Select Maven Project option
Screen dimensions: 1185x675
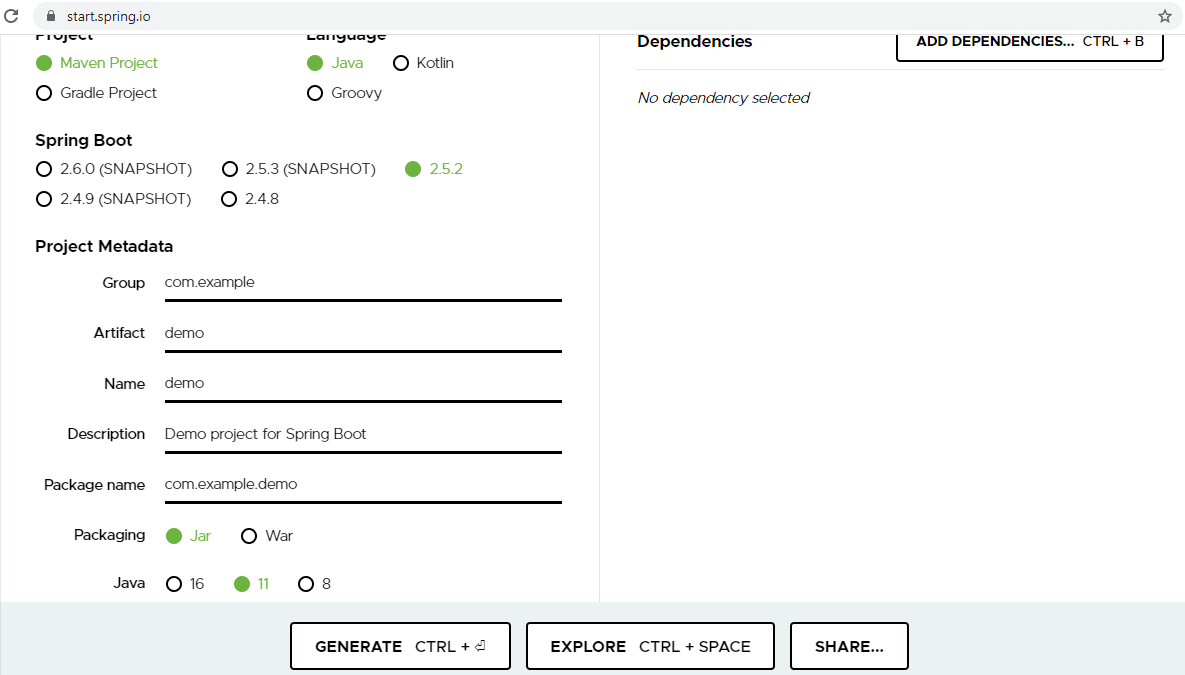[x=97, y=63]
